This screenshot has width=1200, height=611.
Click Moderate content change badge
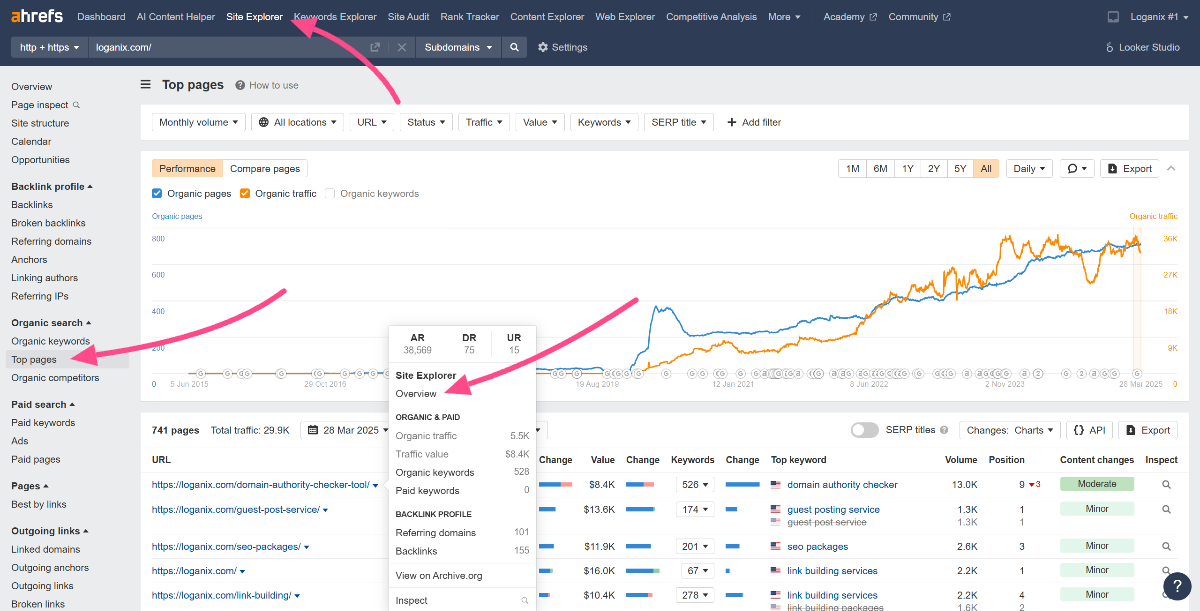click(1097, 485)
